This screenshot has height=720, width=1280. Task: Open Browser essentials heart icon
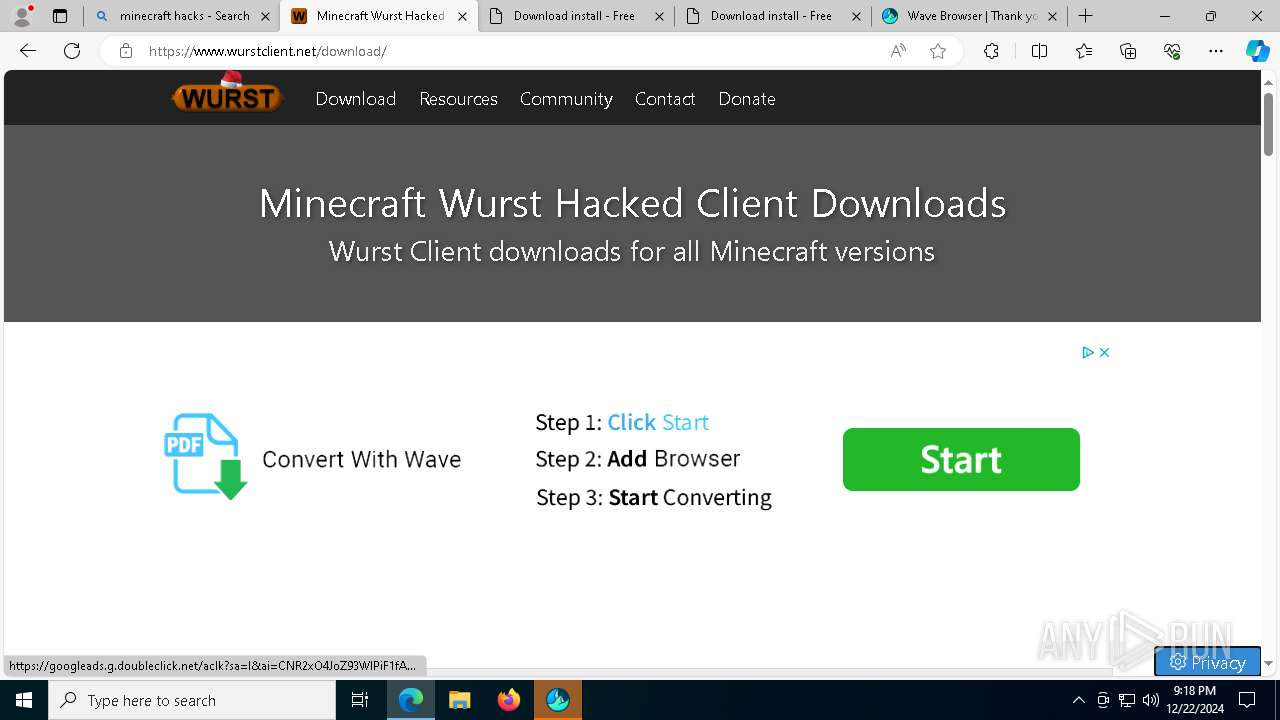(1172, 51)
